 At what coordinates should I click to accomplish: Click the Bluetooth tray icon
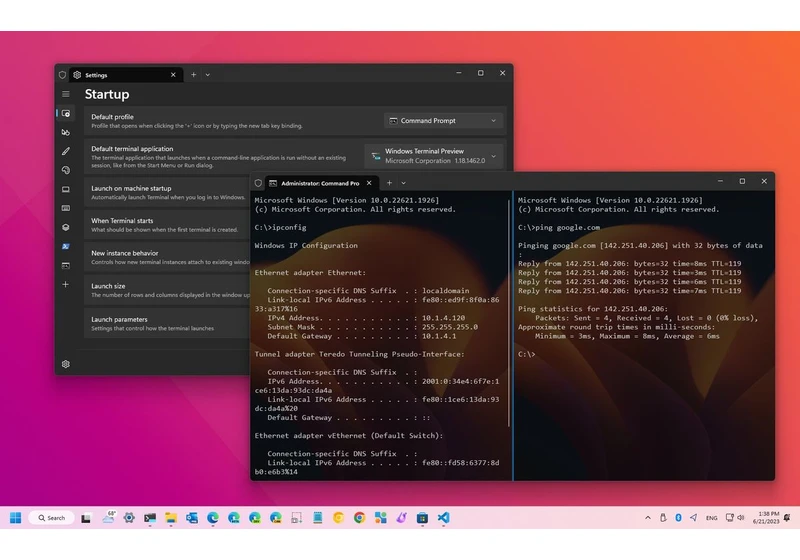(678, 518)
